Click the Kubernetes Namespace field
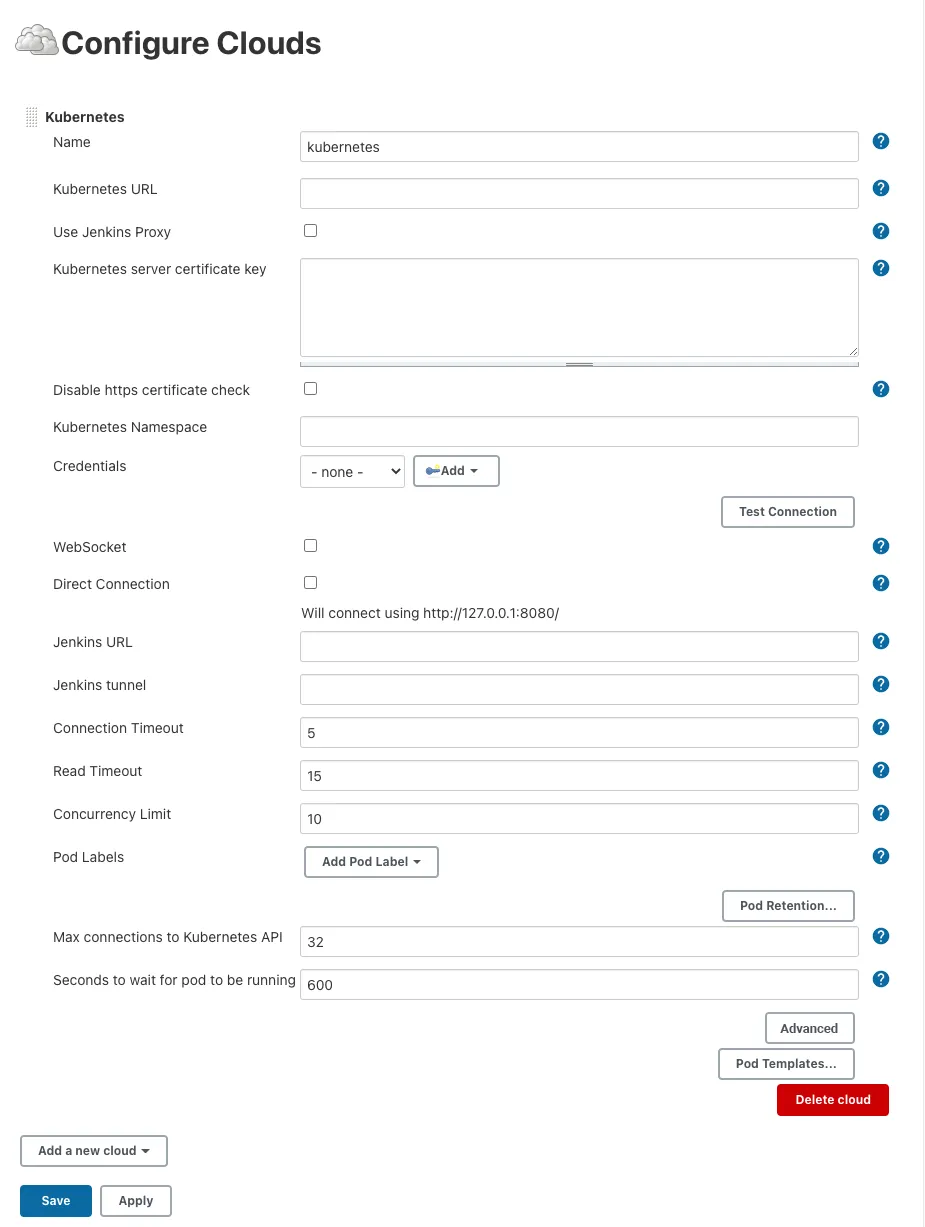 pos(579,432)
